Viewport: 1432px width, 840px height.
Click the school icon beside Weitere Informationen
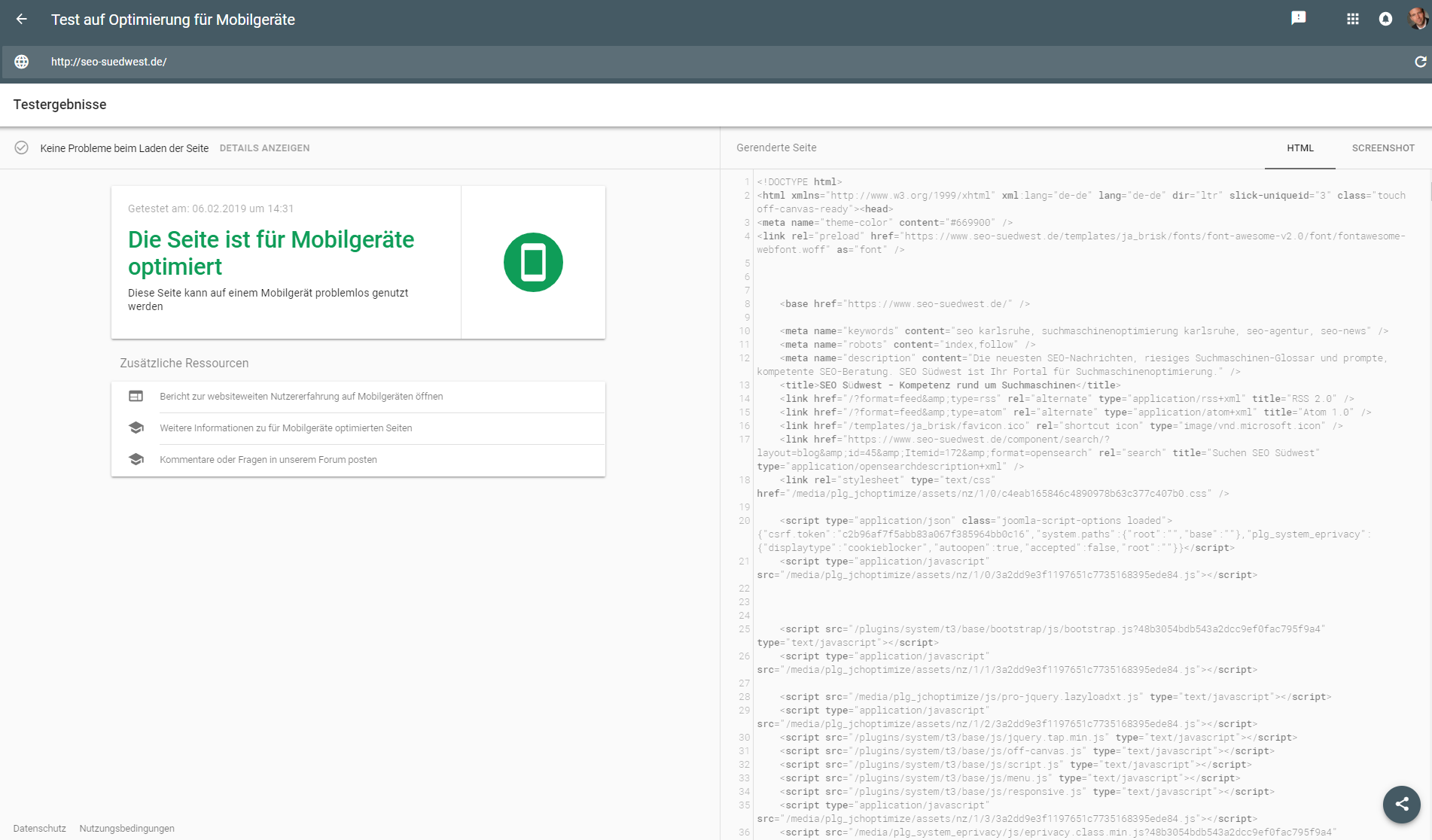tap(136, 427)
